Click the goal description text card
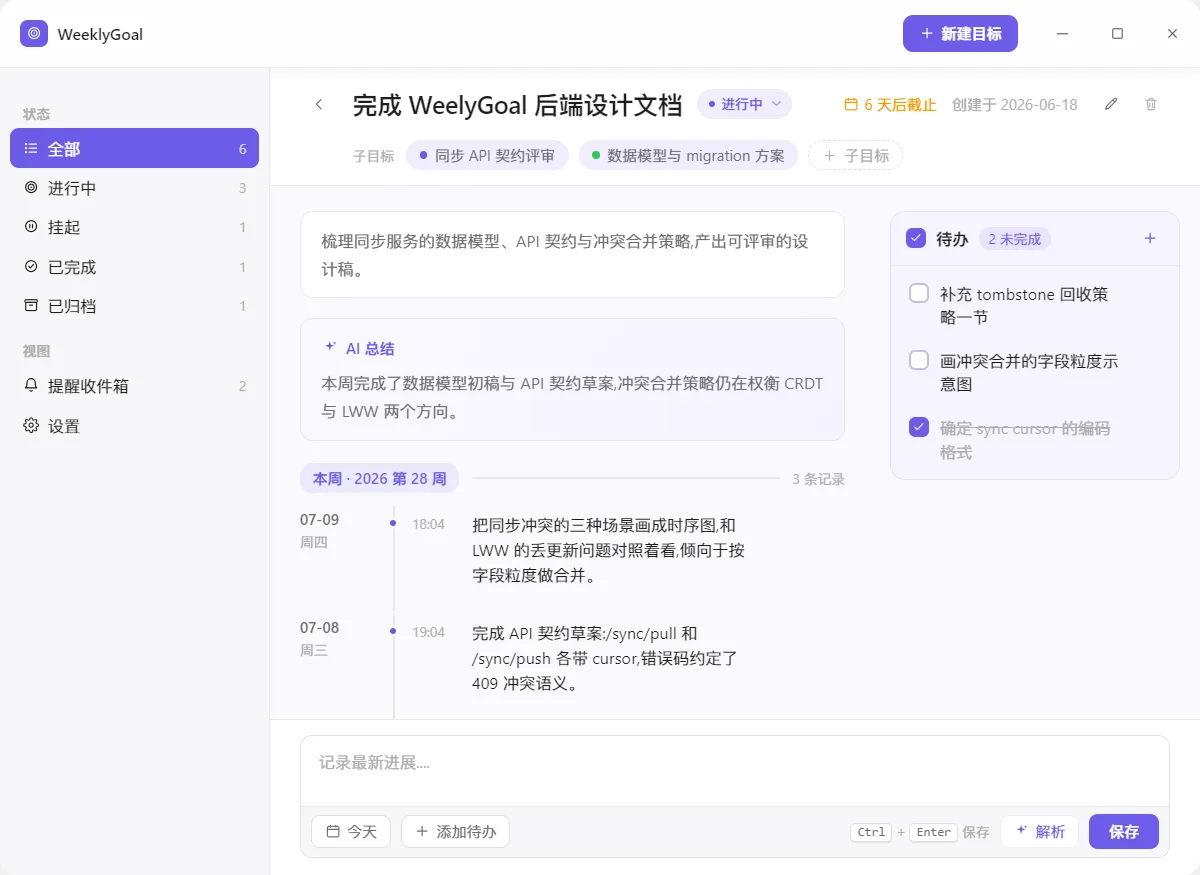 pyautogui.click(x=572, y=254)
